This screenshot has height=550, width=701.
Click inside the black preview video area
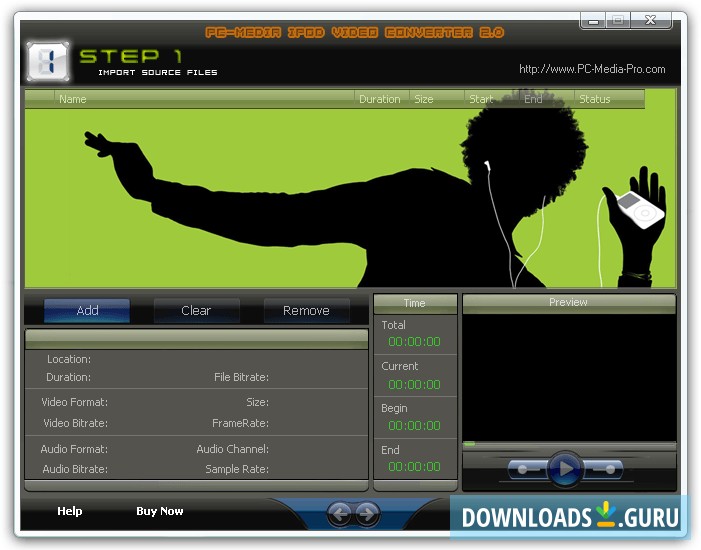pos(569,378)
